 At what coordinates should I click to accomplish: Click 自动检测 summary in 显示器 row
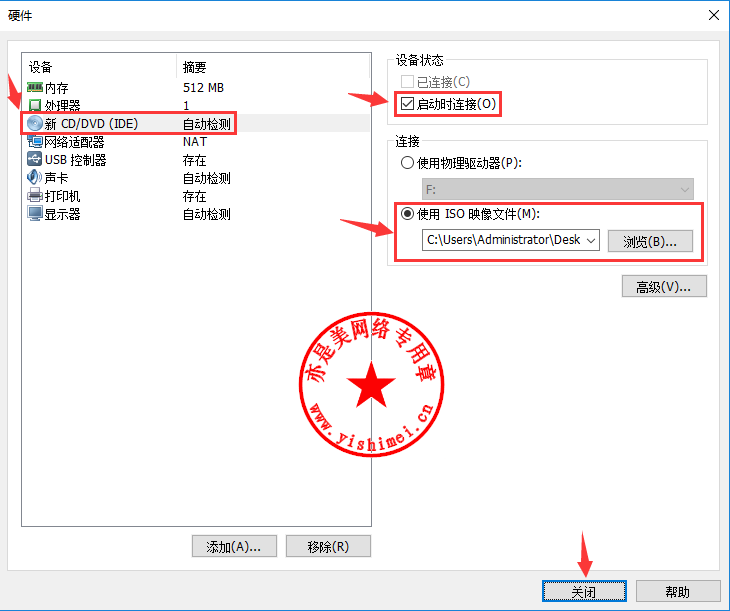207,214
